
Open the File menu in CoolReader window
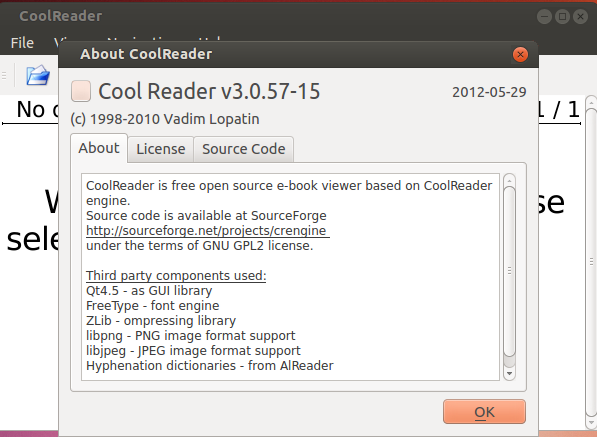22,43
